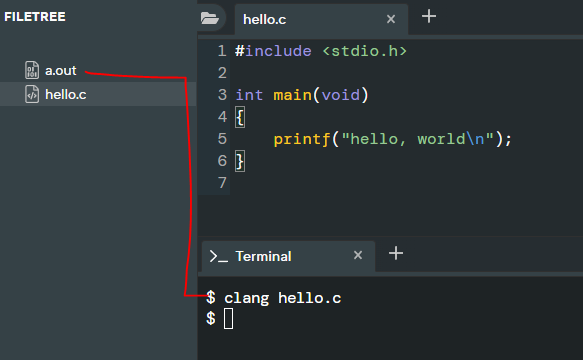Select a.out in the file tree
Image resolution: width=583 pixels, height=360 pixels.
pos(98,70)
